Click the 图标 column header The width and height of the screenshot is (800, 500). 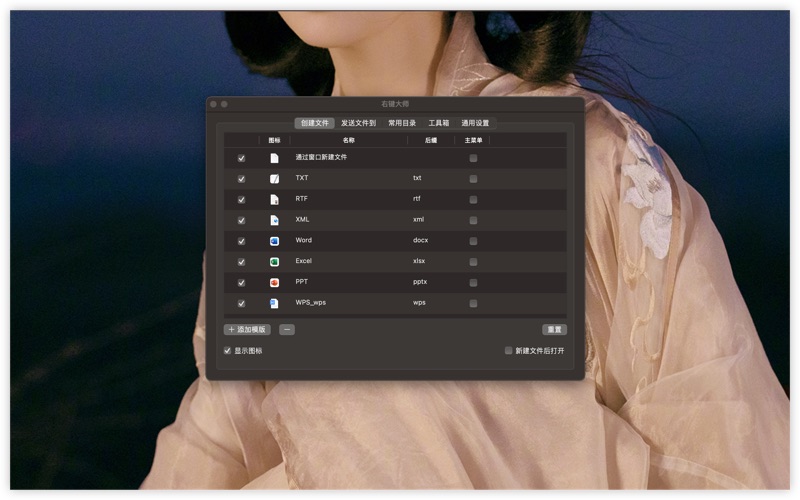coord(274,140)
